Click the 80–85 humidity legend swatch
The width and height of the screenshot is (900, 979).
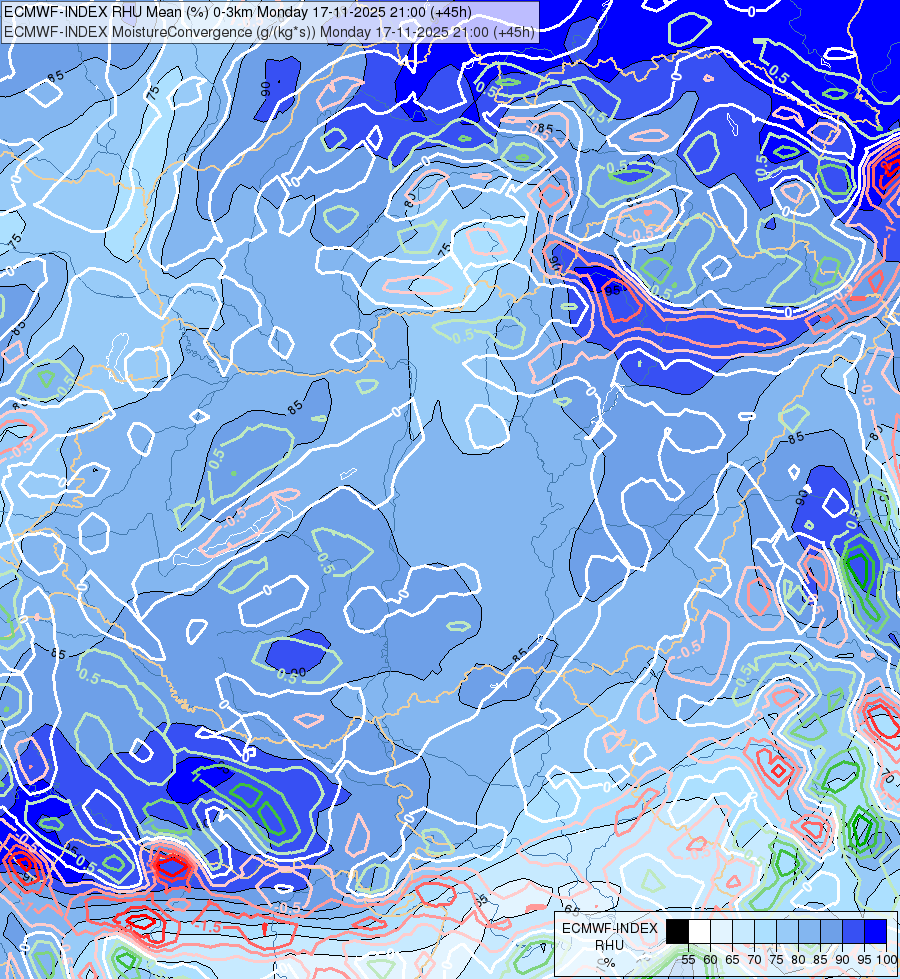tap(809, 931)
